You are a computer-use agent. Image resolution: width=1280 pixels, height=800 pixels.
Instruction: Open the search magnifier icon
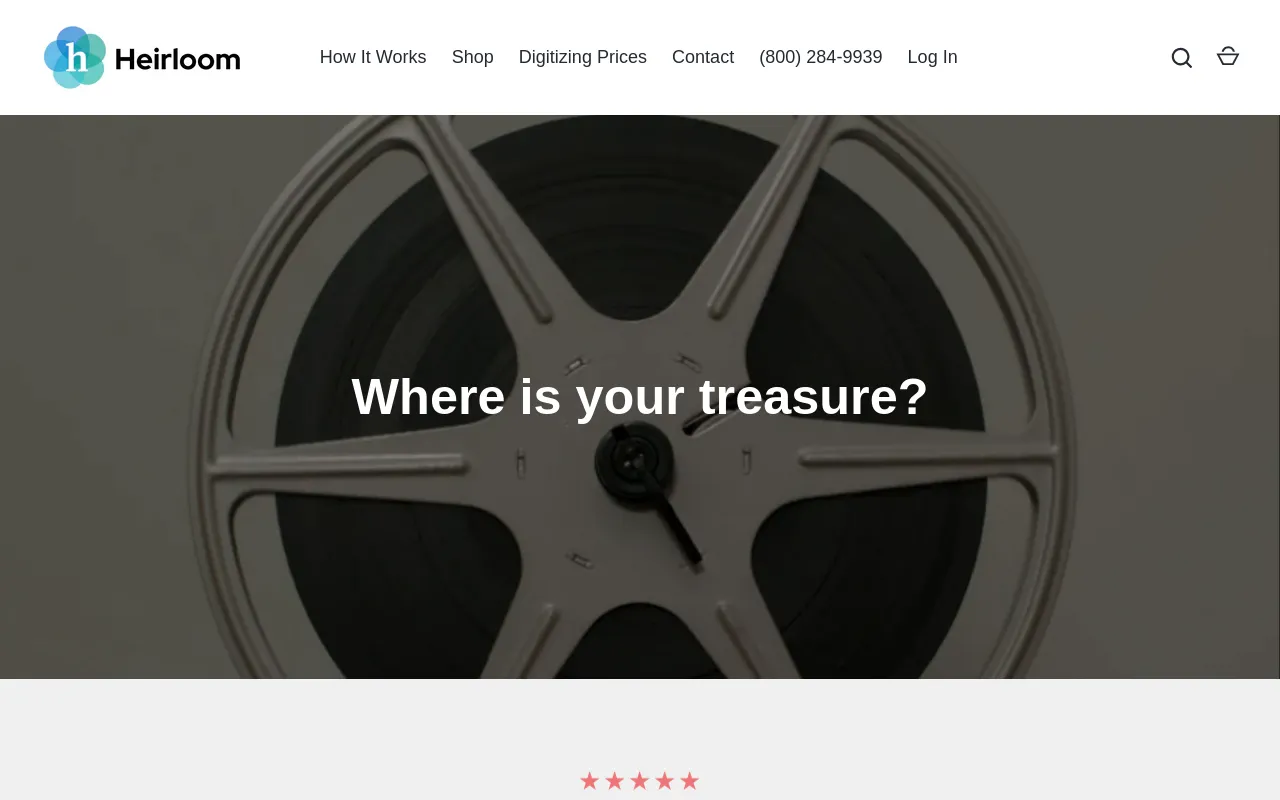click(x=1181, y=58)
